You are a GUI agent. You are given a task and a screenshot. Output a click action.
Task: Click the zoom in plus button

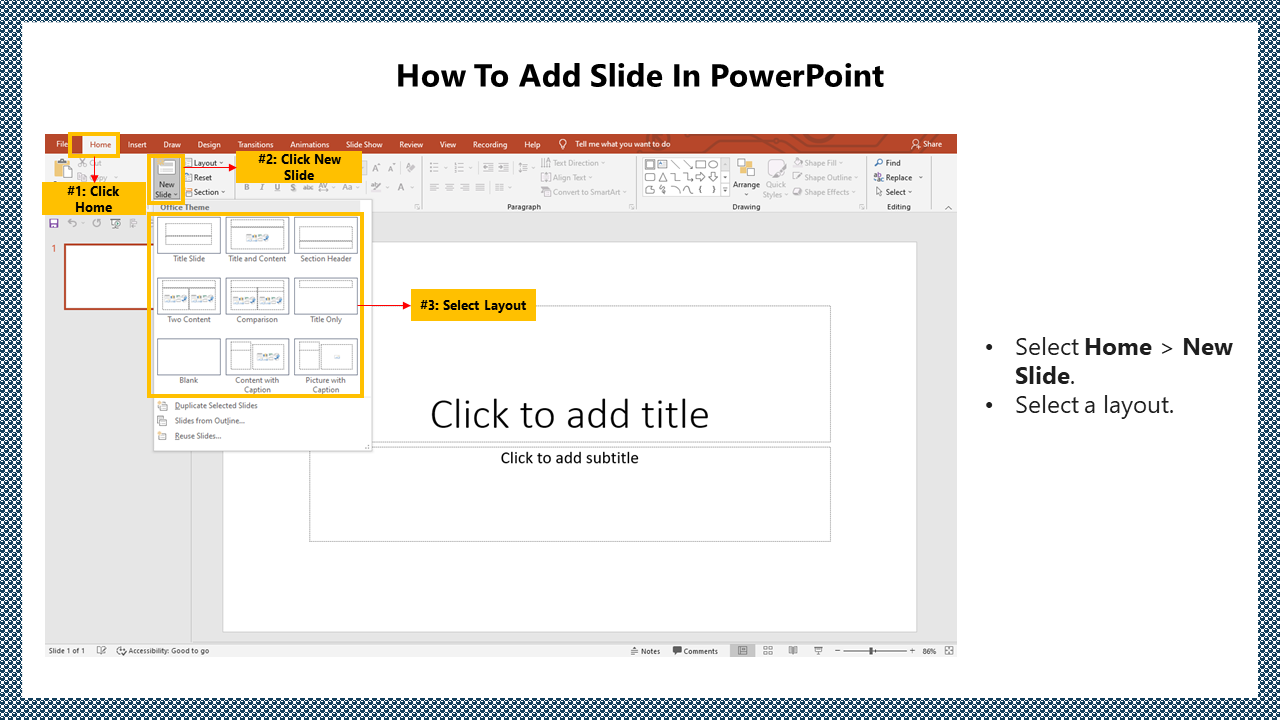coord(912,651)
